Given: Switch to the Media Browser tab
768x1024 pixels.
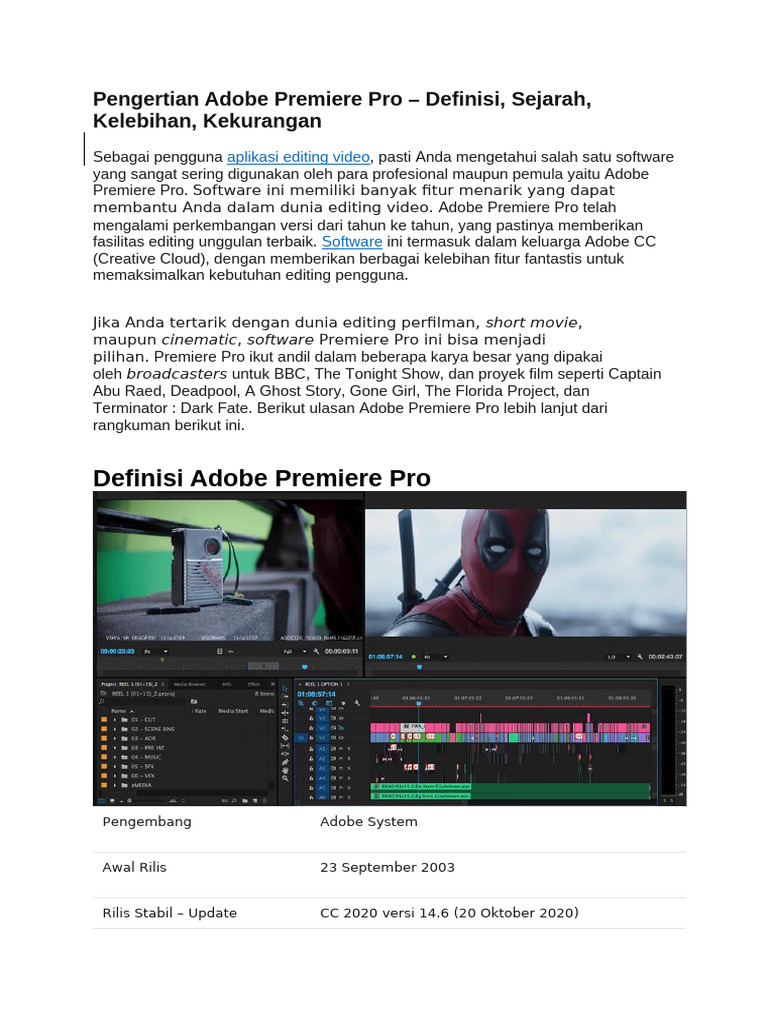Looking at the screenshot, I should [190, 684].
